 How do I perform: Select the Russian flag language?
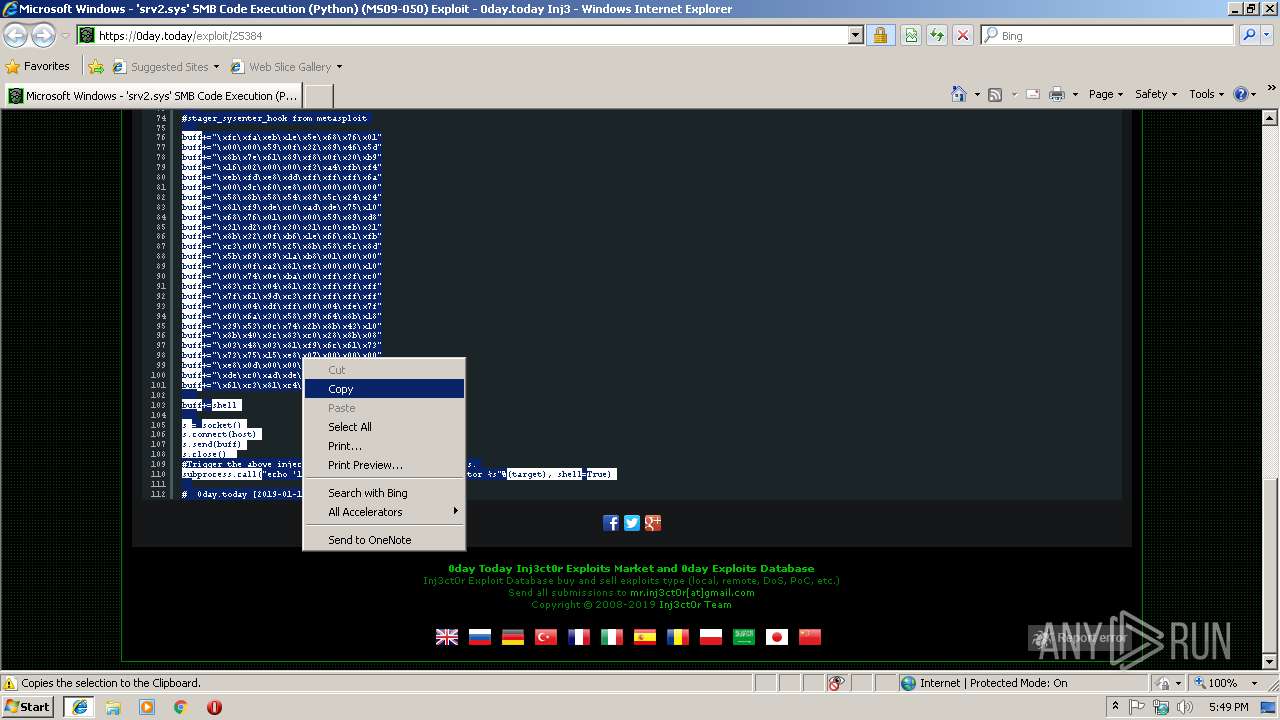480,637
